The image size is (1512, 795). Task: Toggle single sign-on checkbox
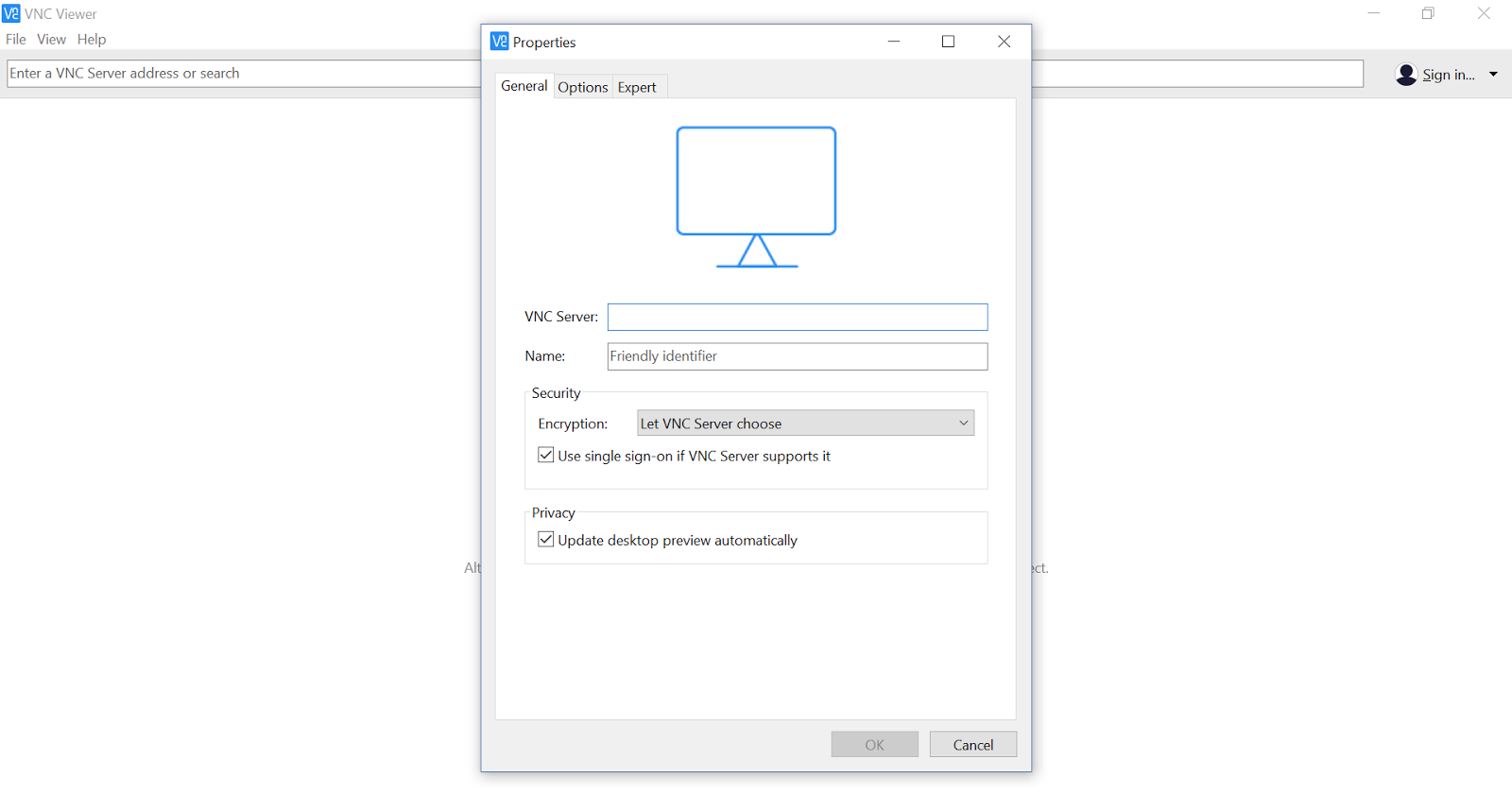(x=546, y=455)
